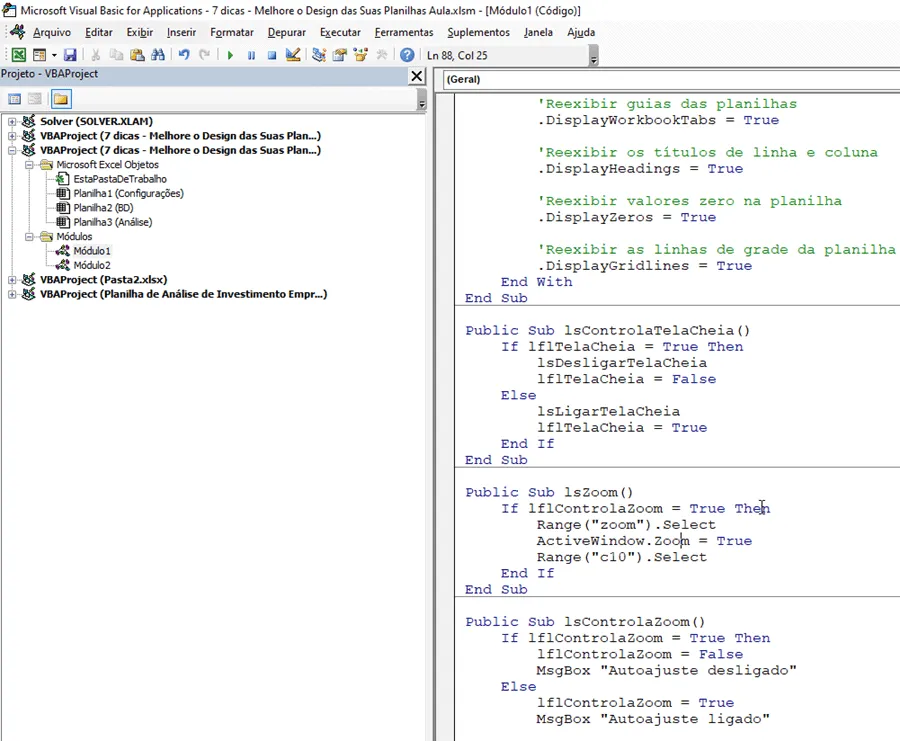900x741 pixels.
Task: Click the Copy icon in toolbar
Action: (117, 55)
